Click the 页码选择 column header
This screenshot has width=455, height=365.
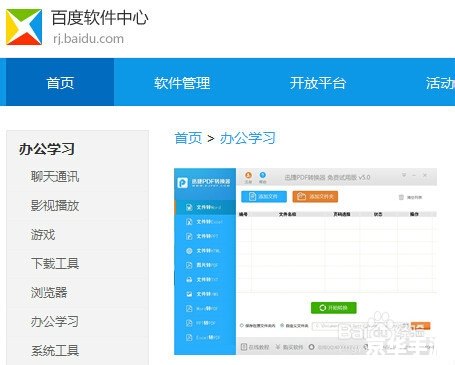coord(342,214)
